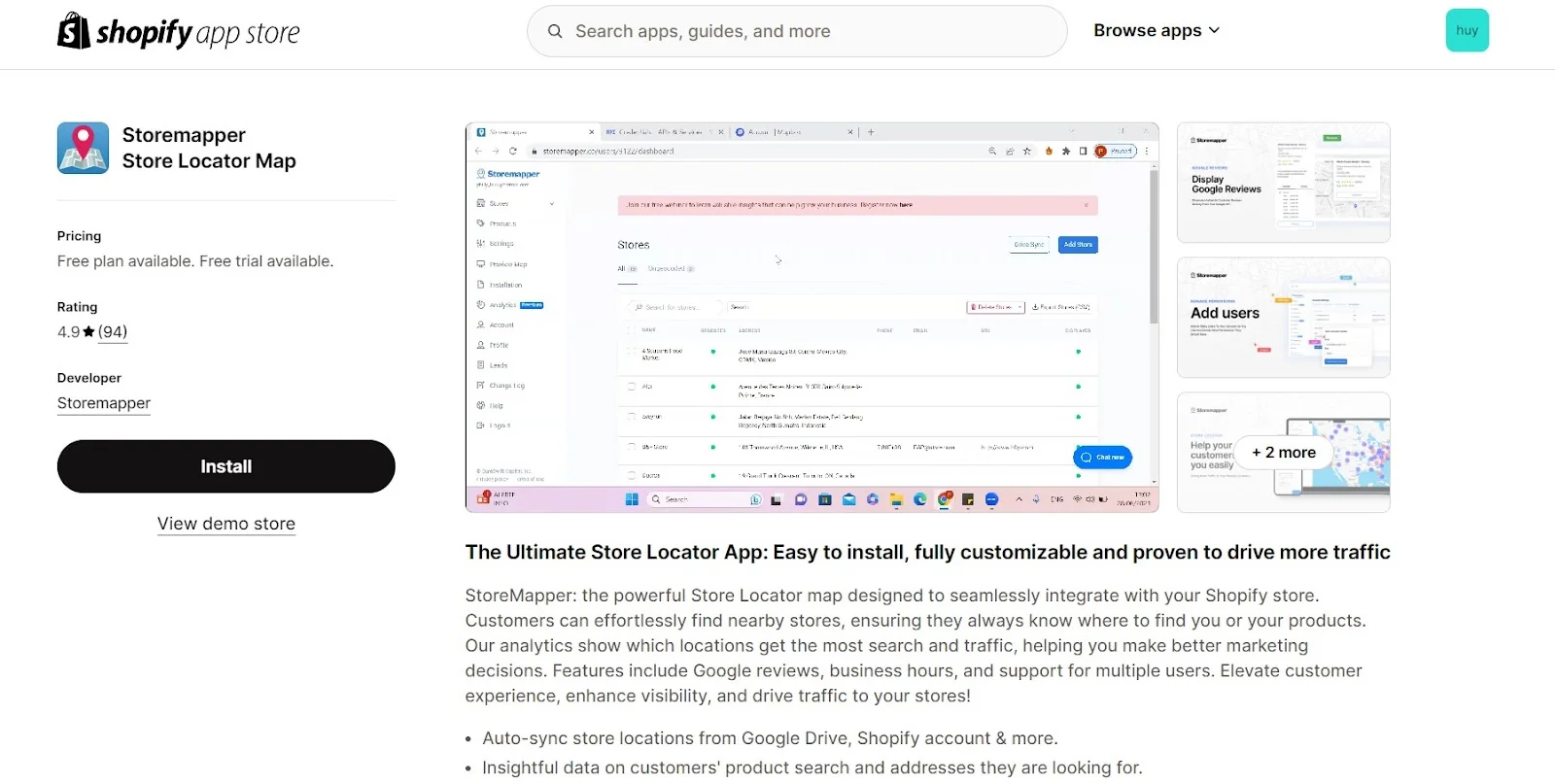Click the StoreMapper description paragraph
This screenshot has width=1555, height=784.
[x=916, y=646]
